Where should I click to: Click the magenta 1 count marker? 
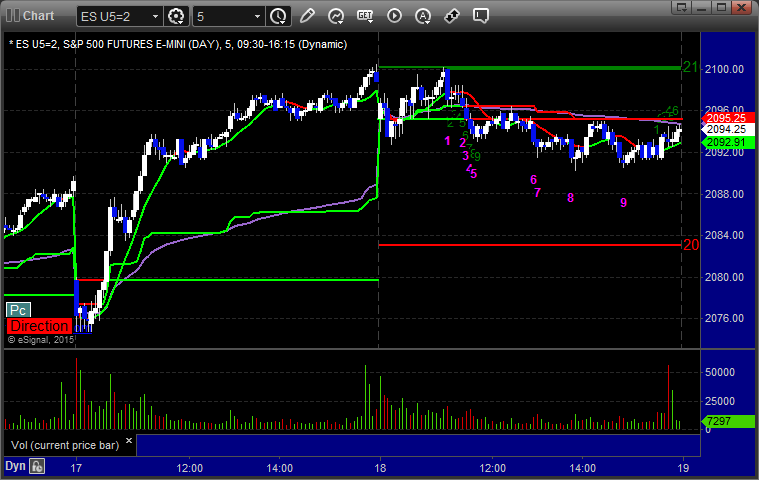tap(447, 141)
